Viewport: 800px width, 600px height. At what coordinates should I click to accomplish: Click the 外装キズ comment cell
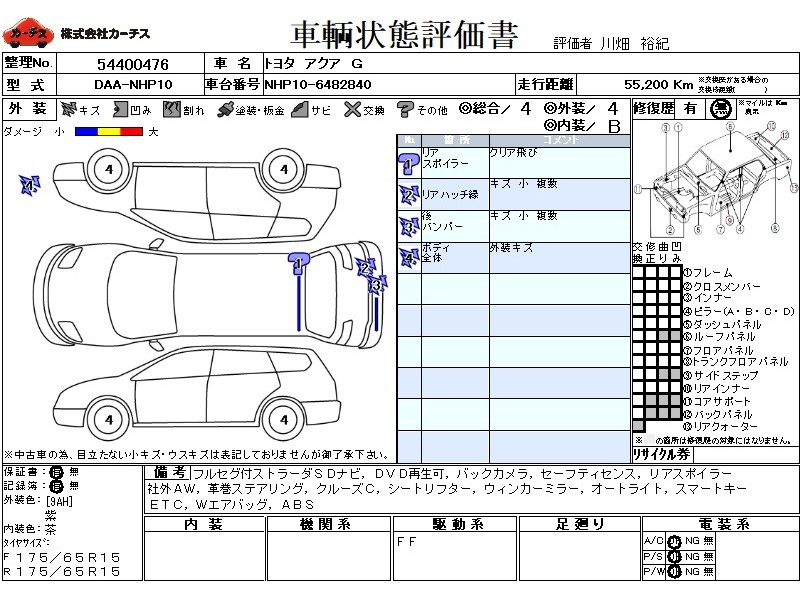point(560,258)
